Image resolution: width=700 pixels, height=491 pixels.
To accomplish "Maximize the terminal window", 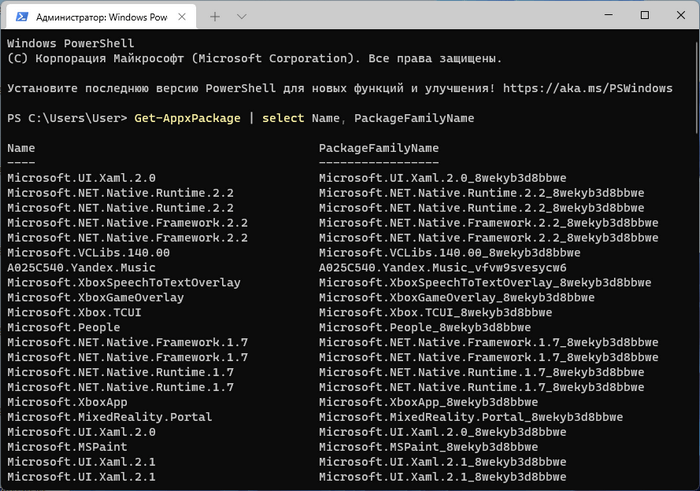I will coord(645,15).
